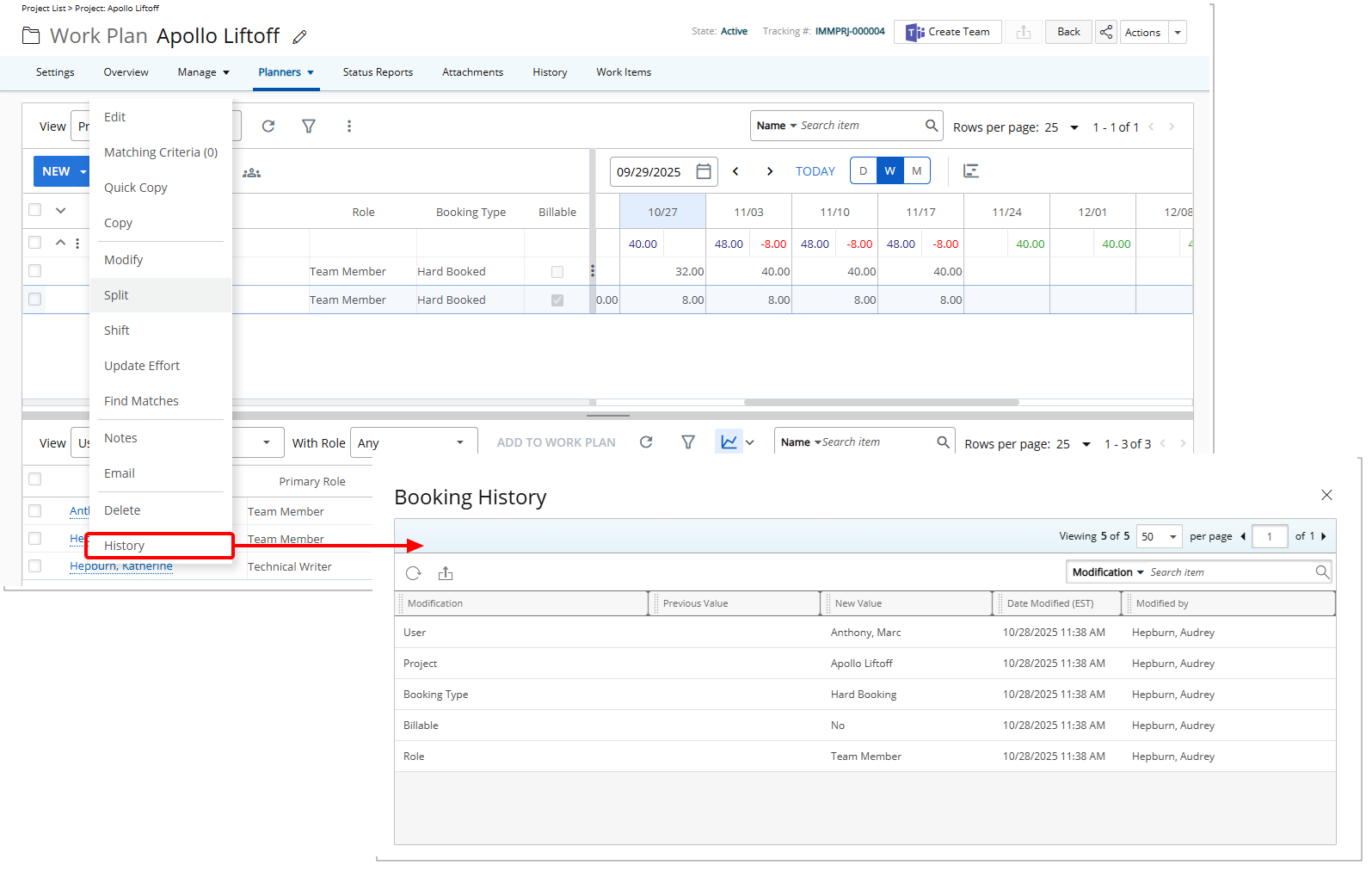Open the work plan filter
The image size is (1372, 871).
pyautogui.click(x=309, y=127)
